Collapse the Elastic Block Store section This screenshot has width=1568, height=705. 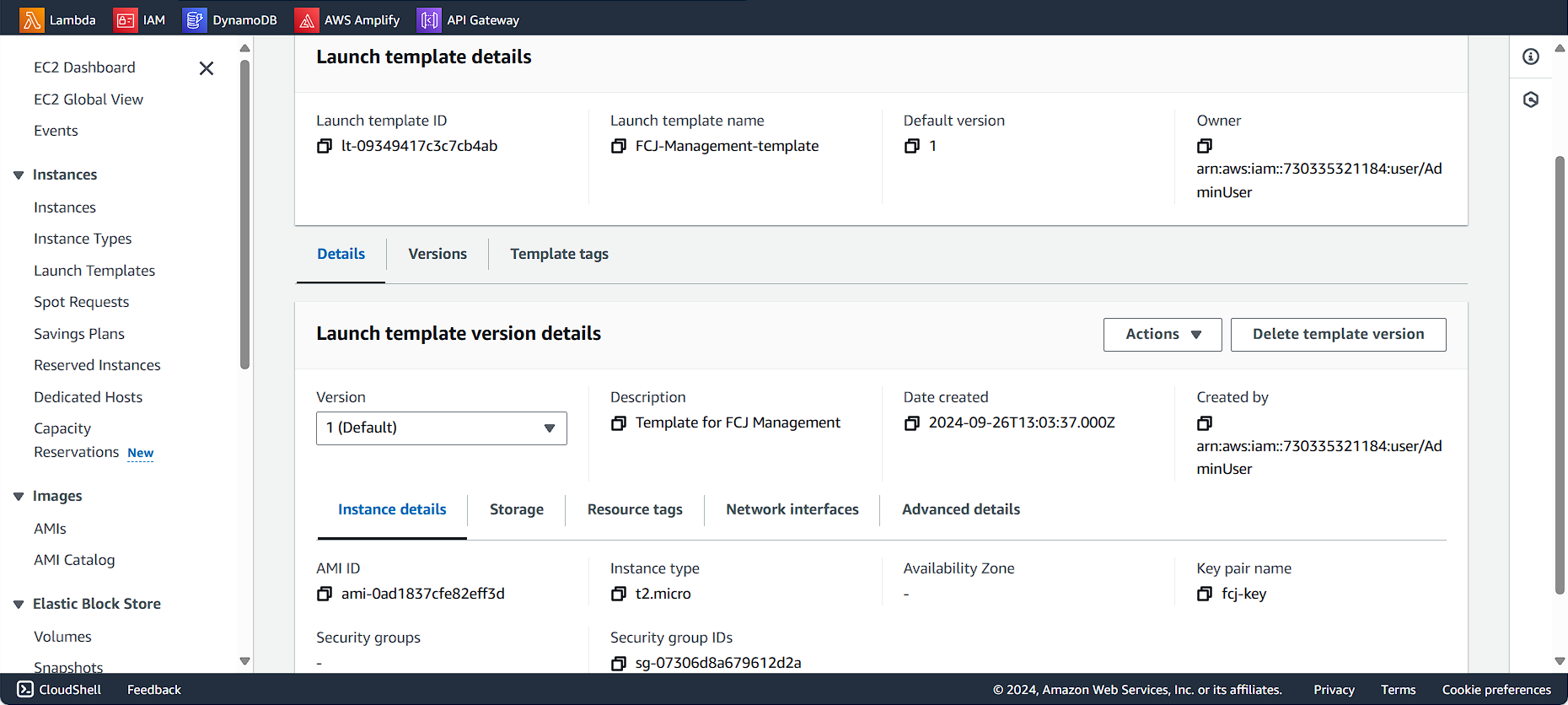pos(19,605)
